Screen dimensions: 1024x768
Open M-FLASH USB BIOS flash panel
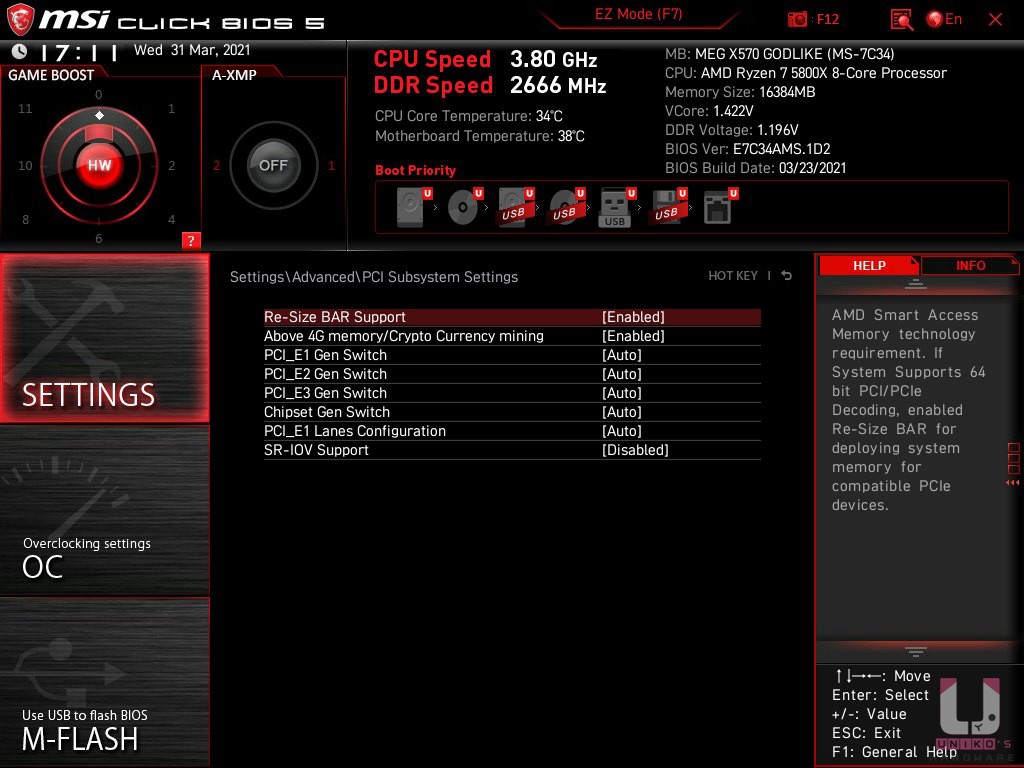click(104, 682)
